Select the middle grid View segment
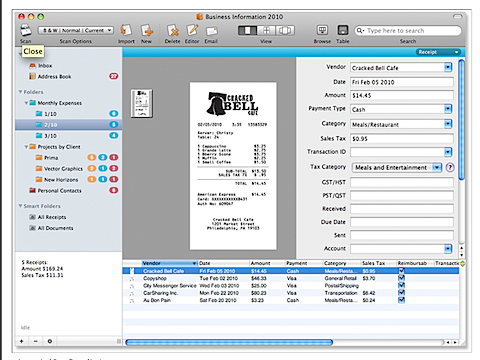The height and width of the screenshot is (360, 480). (x=266, y=31)
